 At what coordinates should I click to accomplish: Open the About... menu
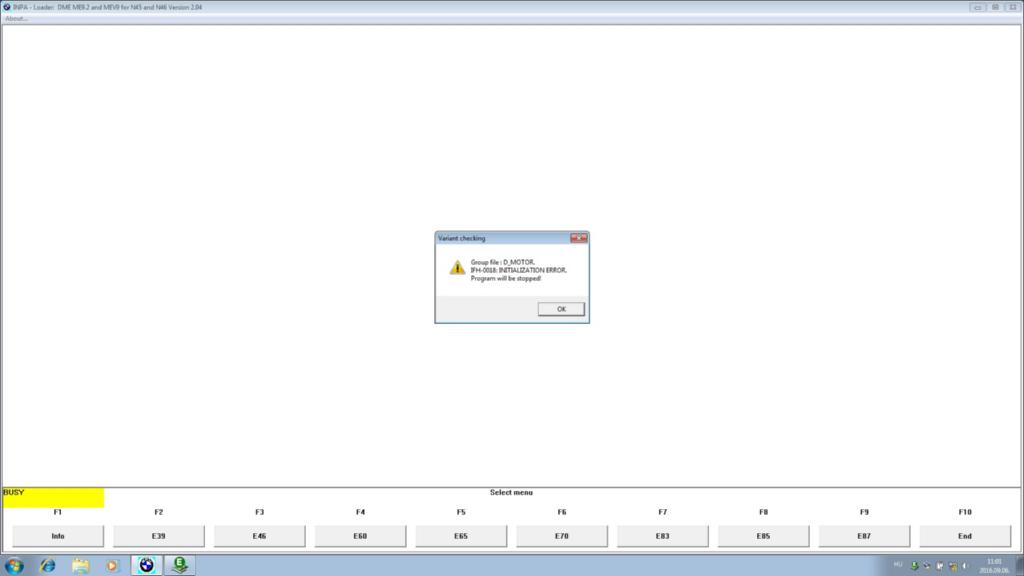click(16, 19)
